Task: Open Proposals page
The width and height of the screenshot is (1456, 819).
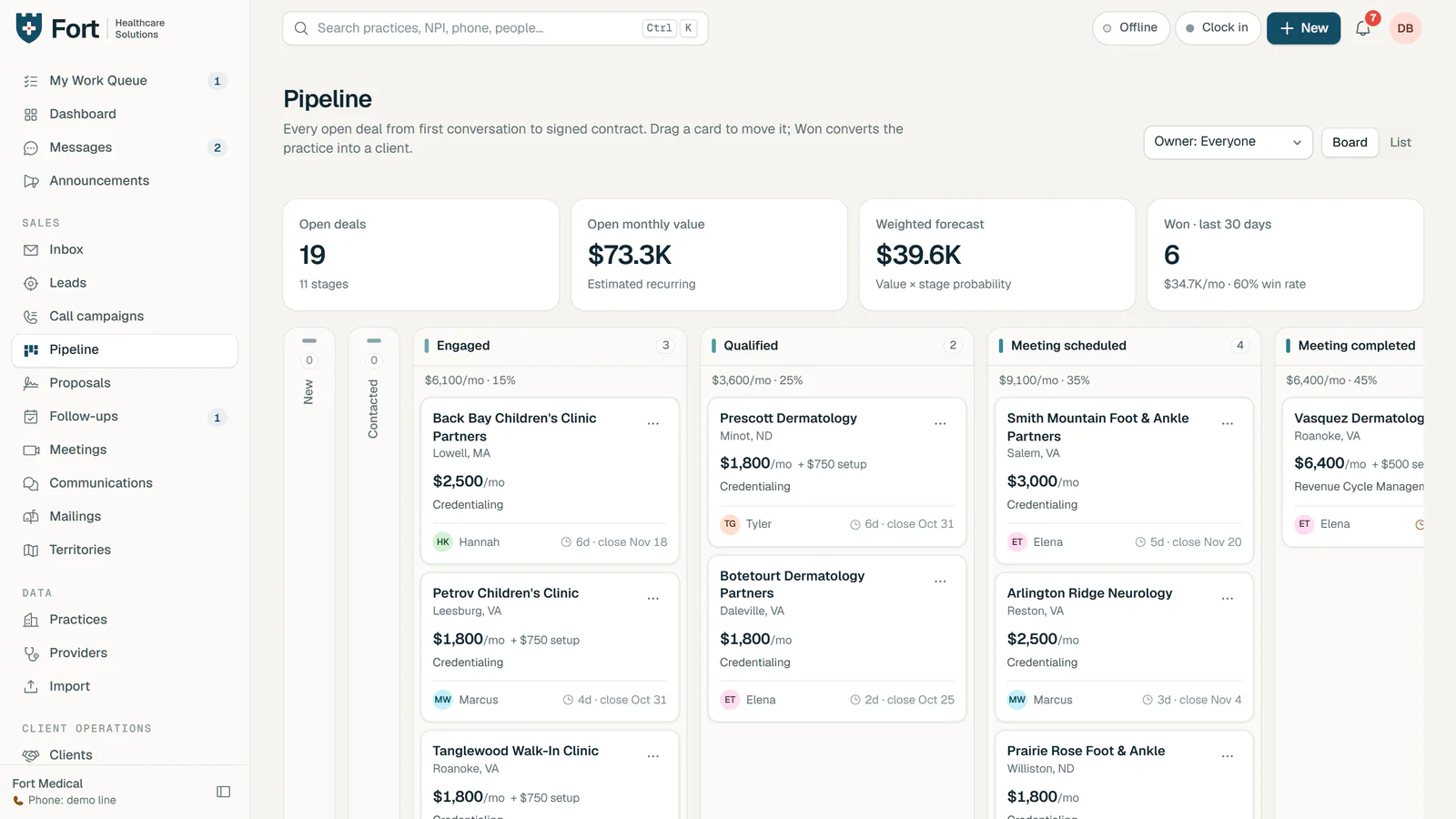Action: pyautogui.click(x=125, y=383)
